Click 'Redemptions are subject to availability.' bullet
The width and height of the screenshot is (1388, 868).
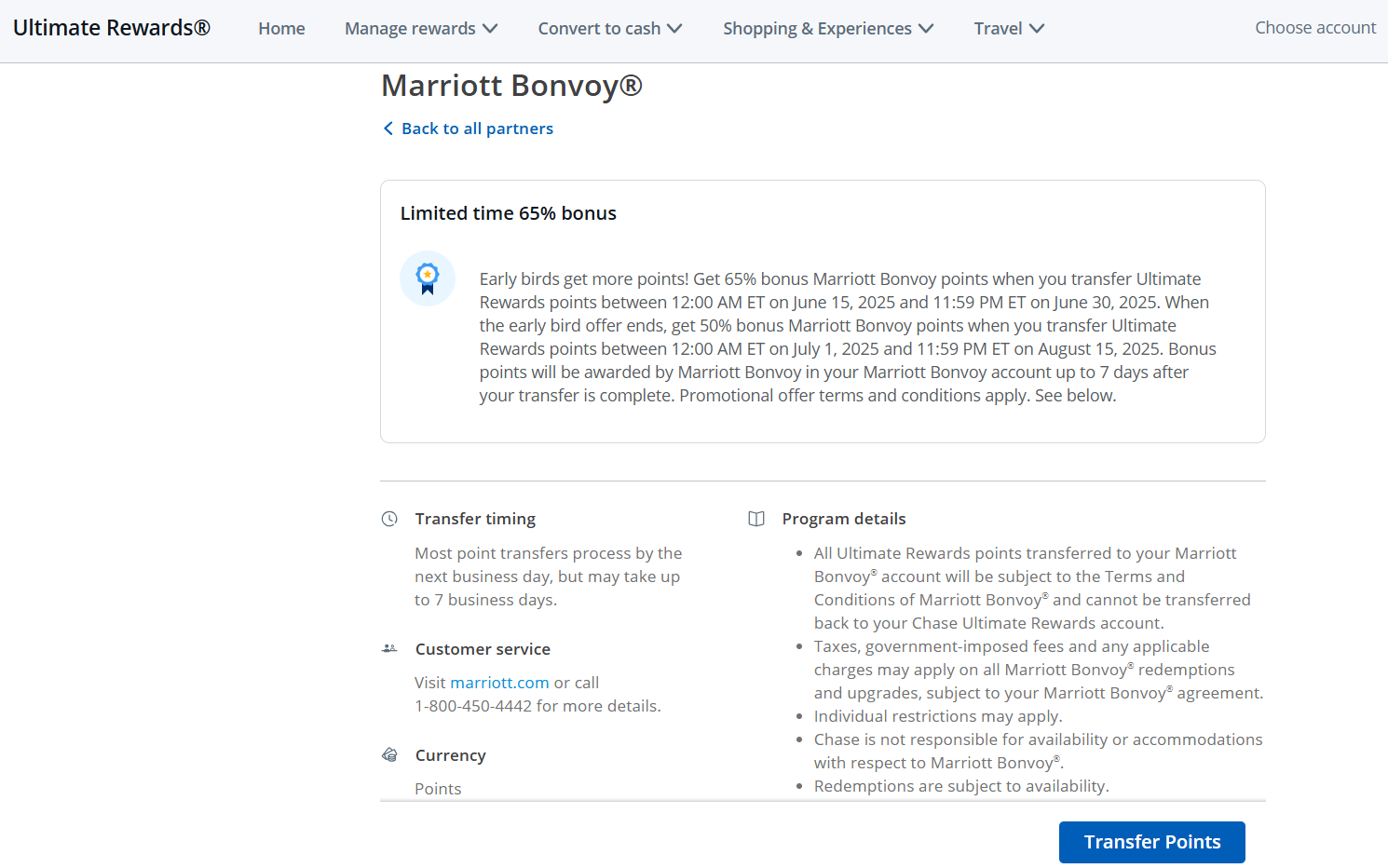961,786
